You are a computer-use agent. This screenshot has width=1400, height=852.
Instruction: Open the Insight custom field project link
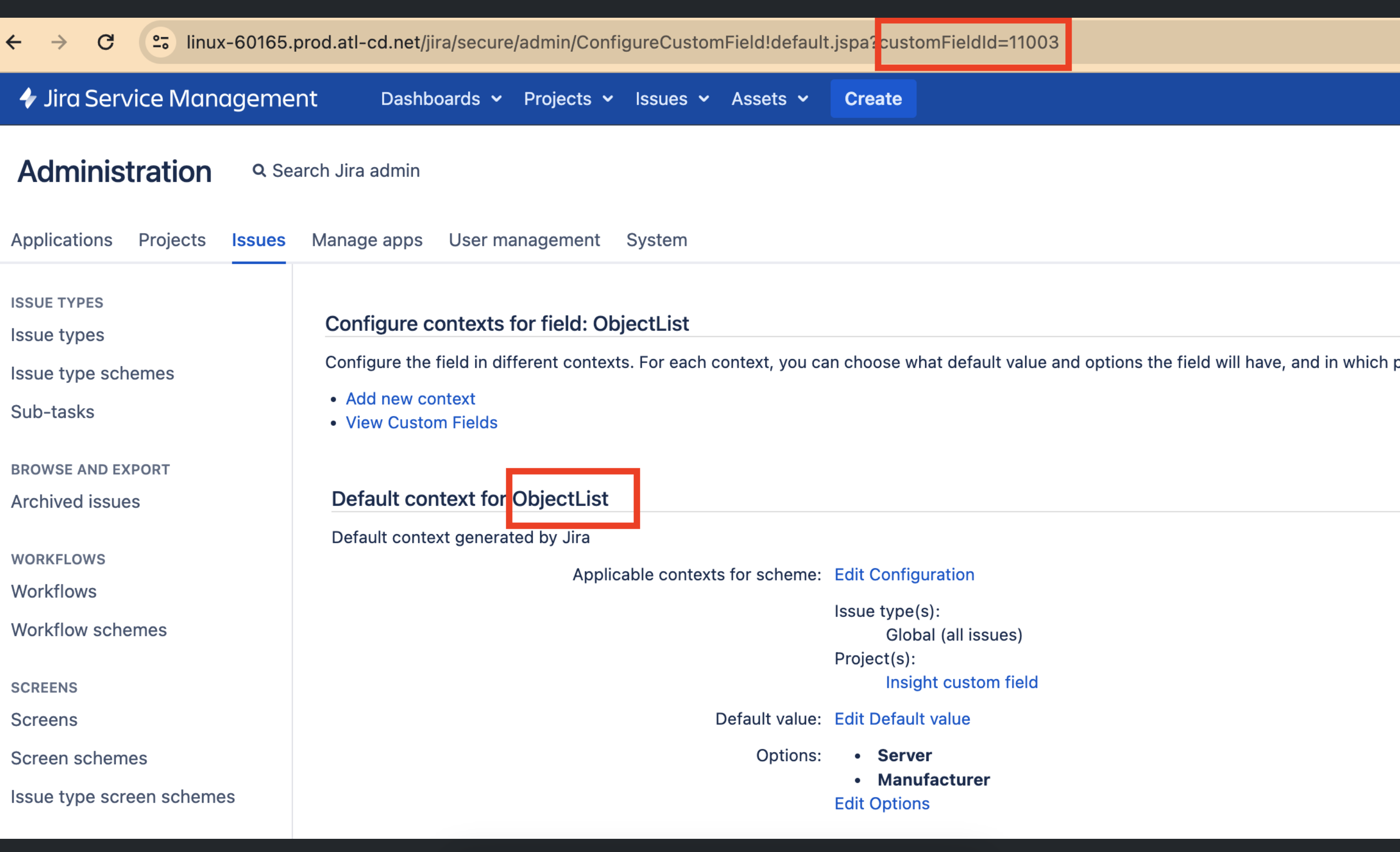(962, 682)
